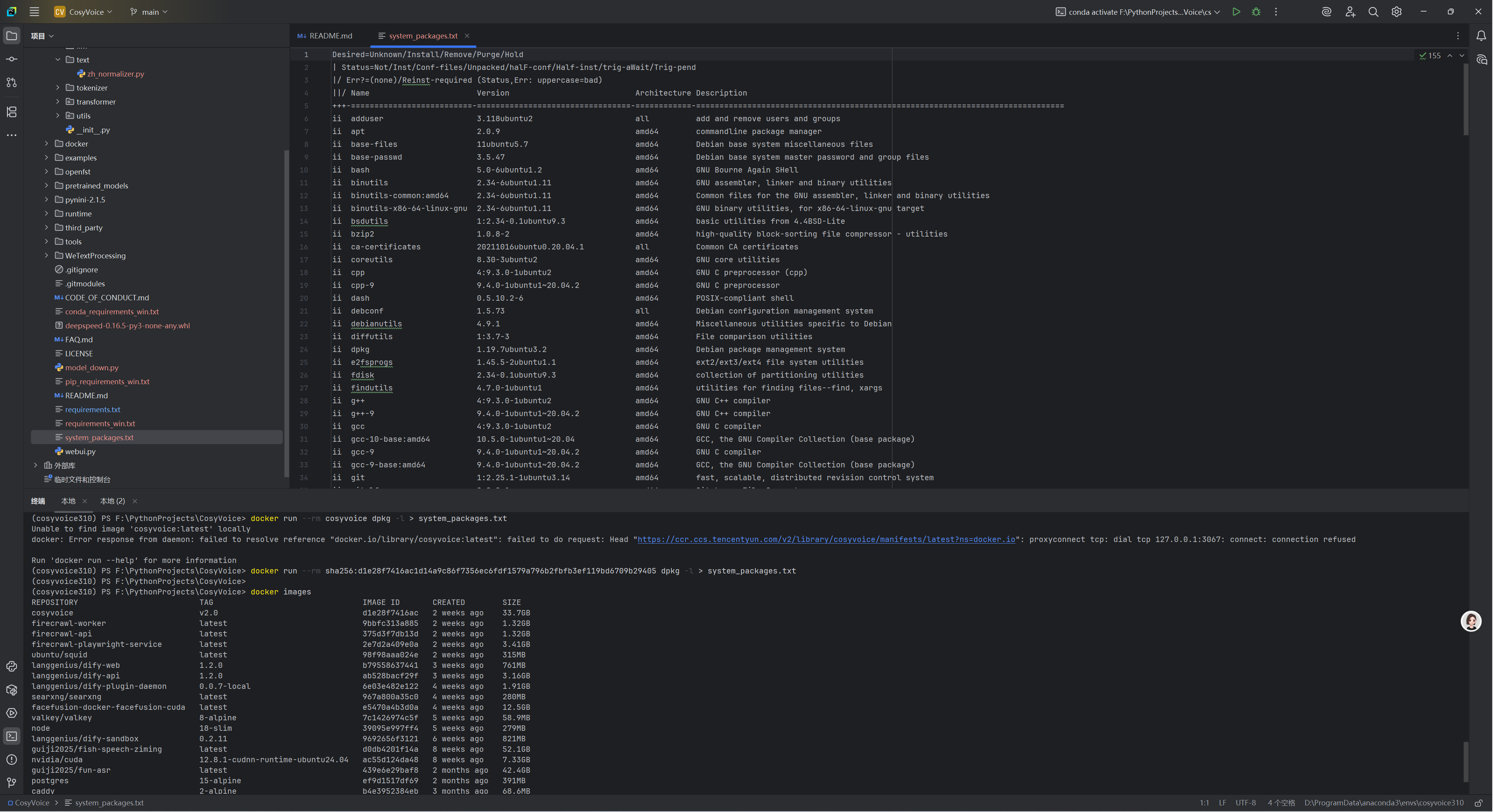This screenshot has width=1493, height=812.
Task: Select the 本地 (2) terminal tab
Action: pos(112,501)
